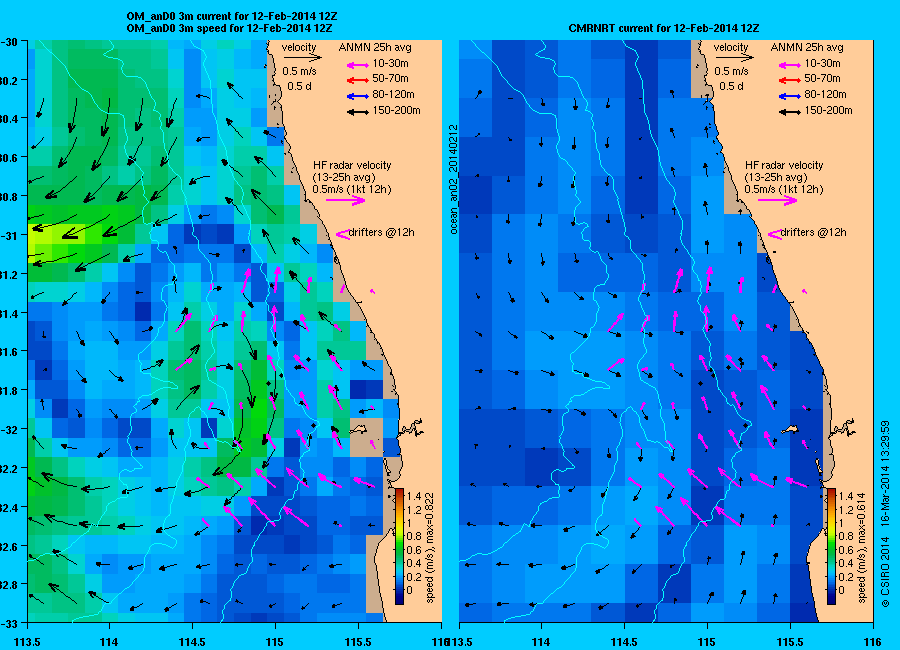This screenshot has height=650, width=900.
Task: Click the black 150-200m arrow in OM_anD0 legend
Action: [x=358, y=113]
